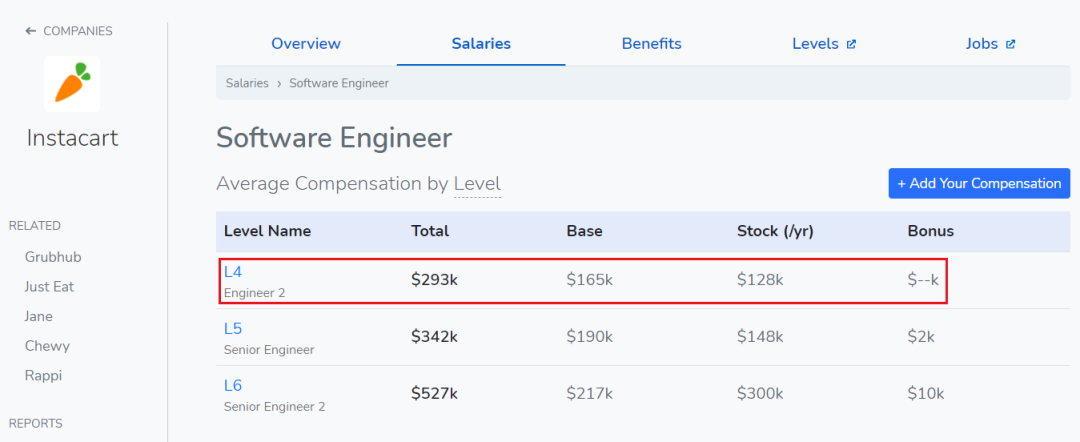Image resolution: width=1080 pixels, height=442 pixels.
Task: Click the Add Your Compensation button
Action: pyautogui.click(x=979, y=183)
